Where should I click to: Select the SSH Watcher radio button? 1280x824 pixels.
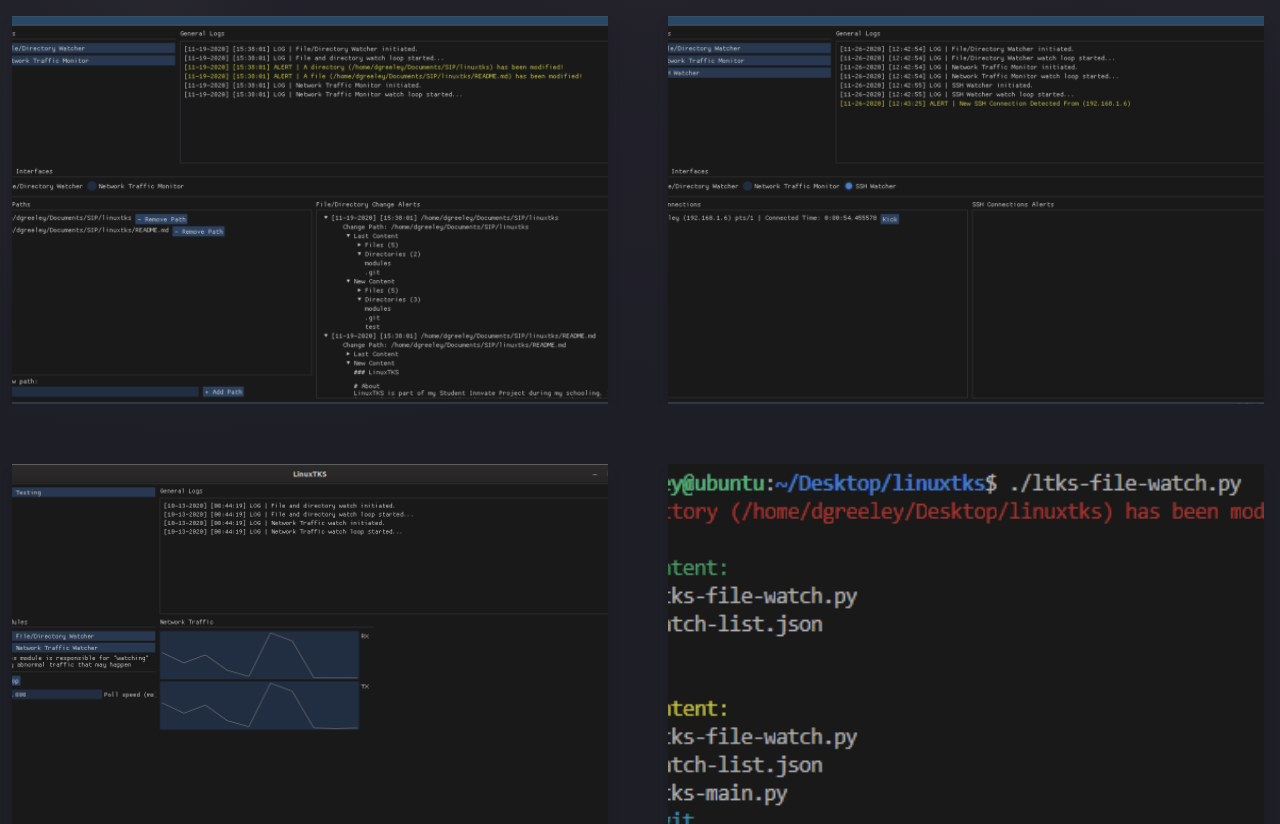pyautogui.click(x=849, y=186)
